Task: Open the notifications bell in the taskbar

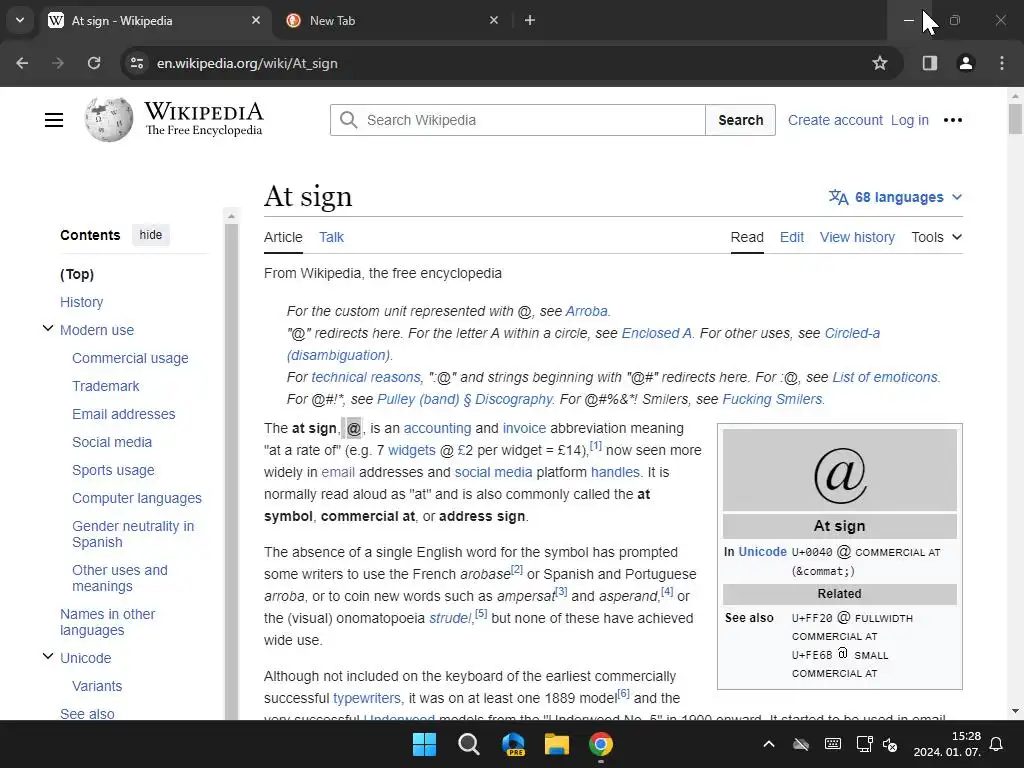Action: pos(997,744)
